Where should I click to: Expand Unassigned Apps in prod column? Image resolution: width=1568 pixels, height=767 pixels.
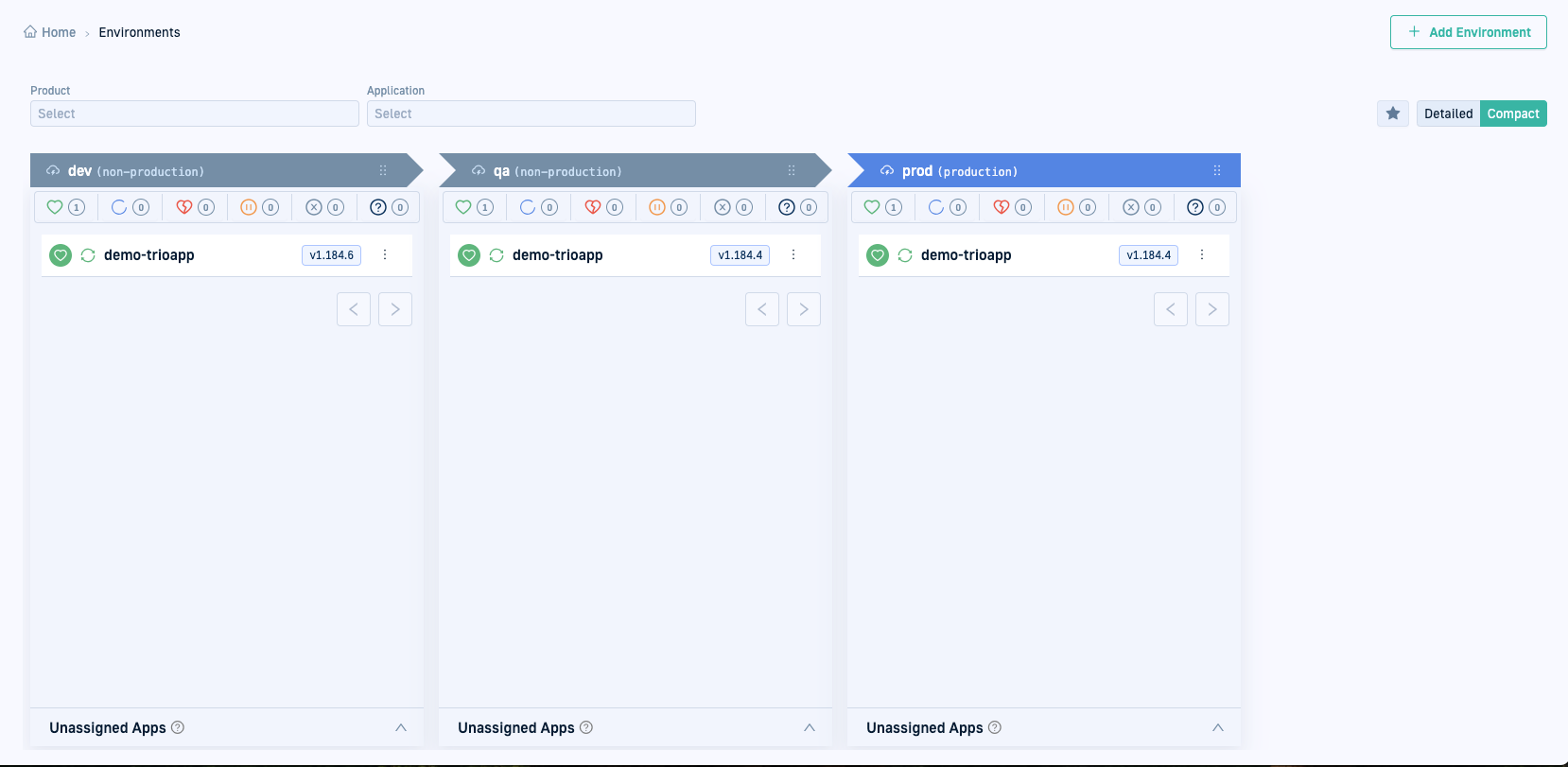point(1218,727)
